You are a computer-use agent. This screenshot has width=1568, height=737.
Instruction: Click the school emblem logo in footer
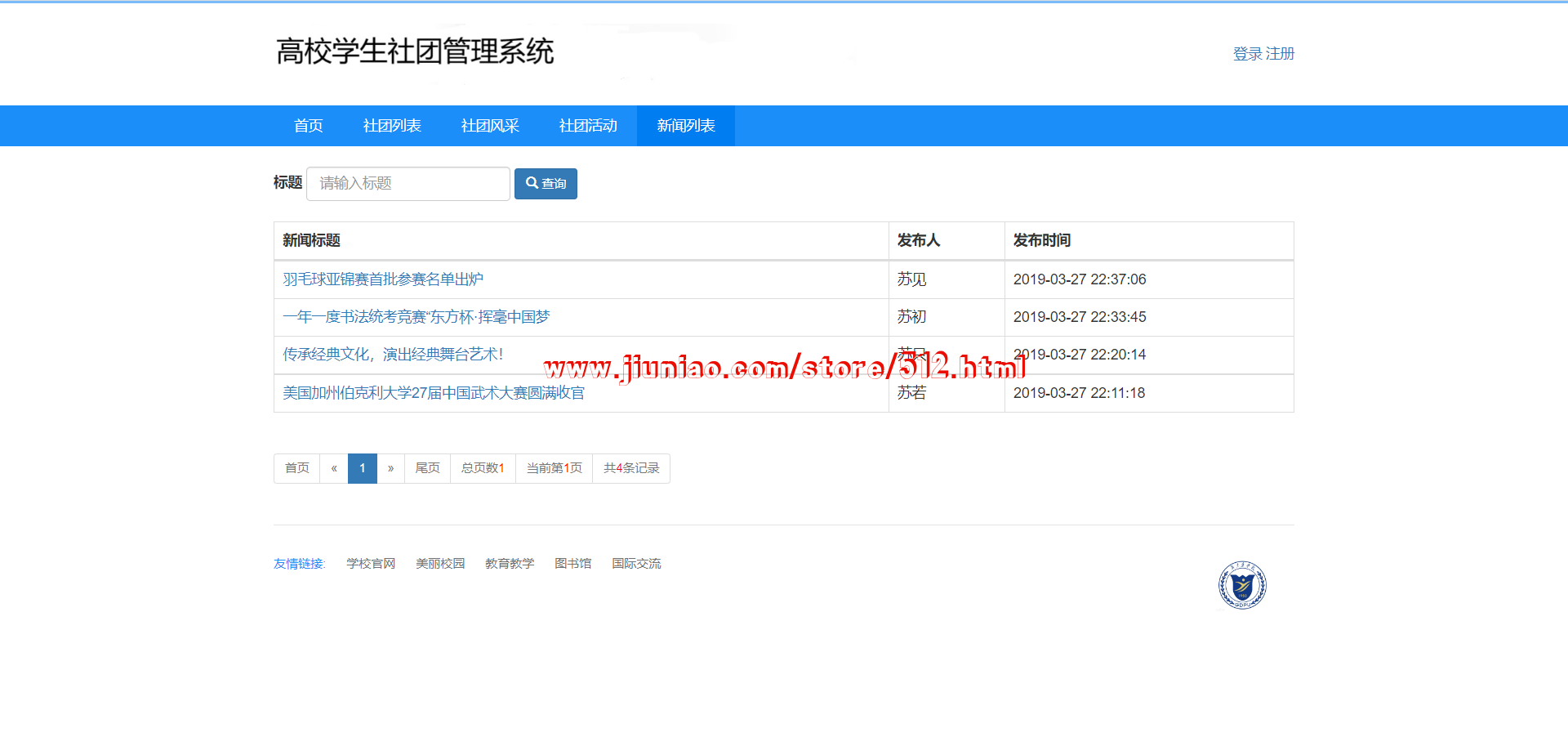1241,585
